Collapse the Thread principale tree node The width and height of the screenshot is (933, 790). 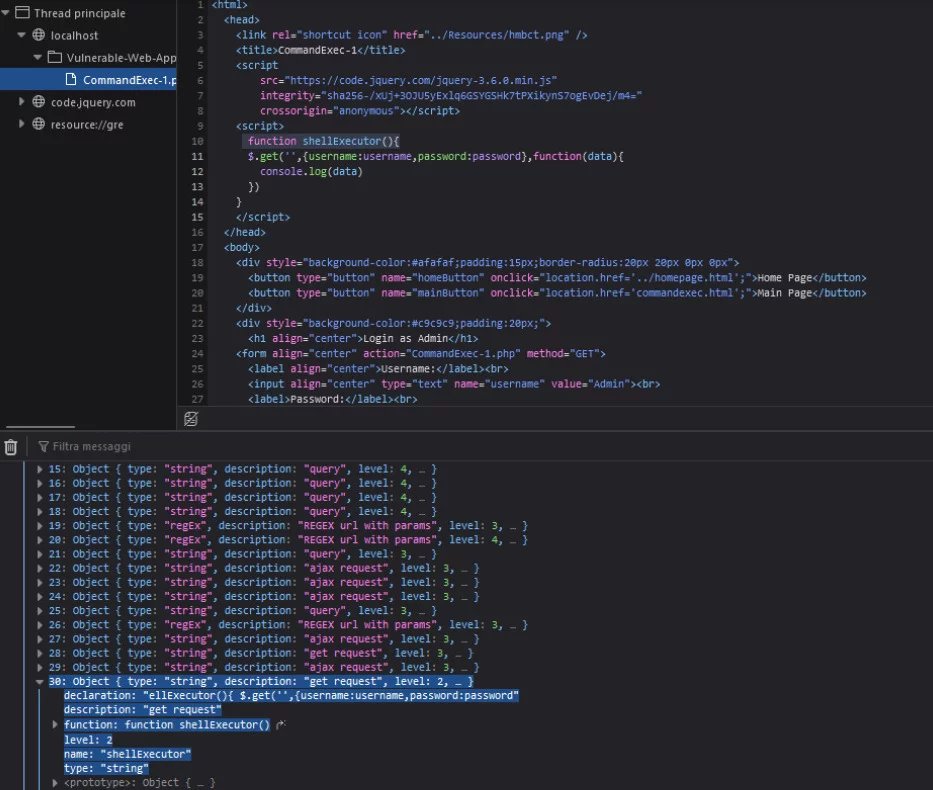[x=6, y=13]
